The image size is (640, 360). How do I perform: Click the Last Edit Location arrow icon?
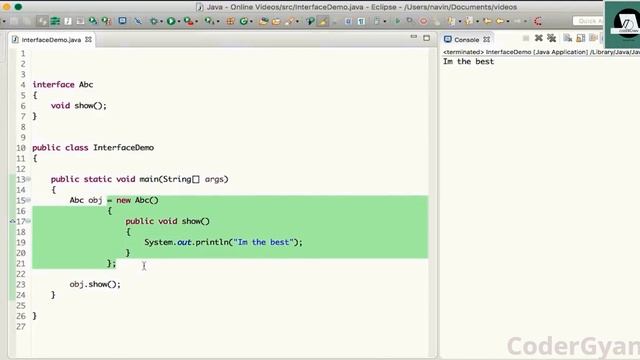point(487,21)
